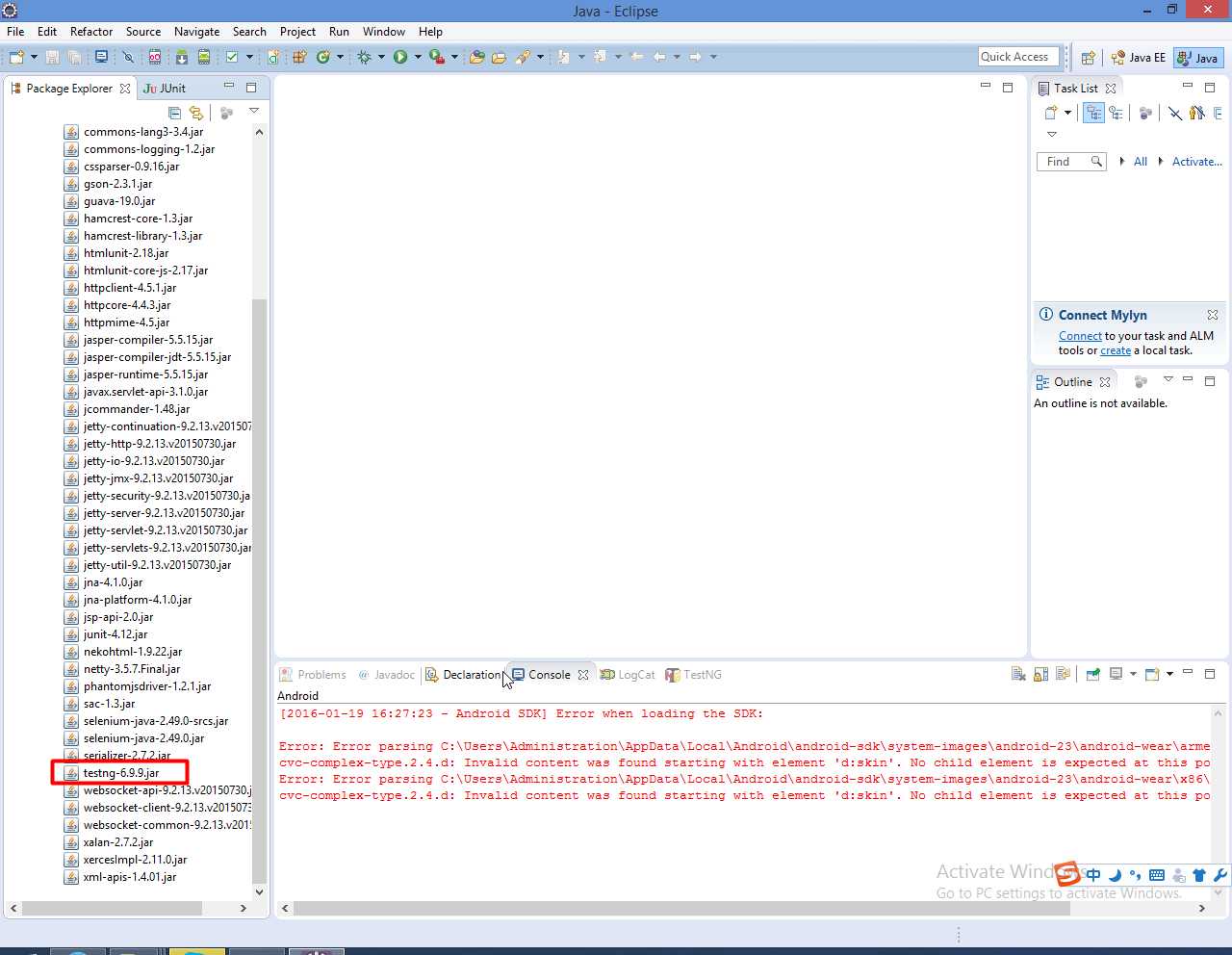Click the Open Task folder icon
Image resolution: width=1232 pixels, height=955 pixels.
(499, 57)
